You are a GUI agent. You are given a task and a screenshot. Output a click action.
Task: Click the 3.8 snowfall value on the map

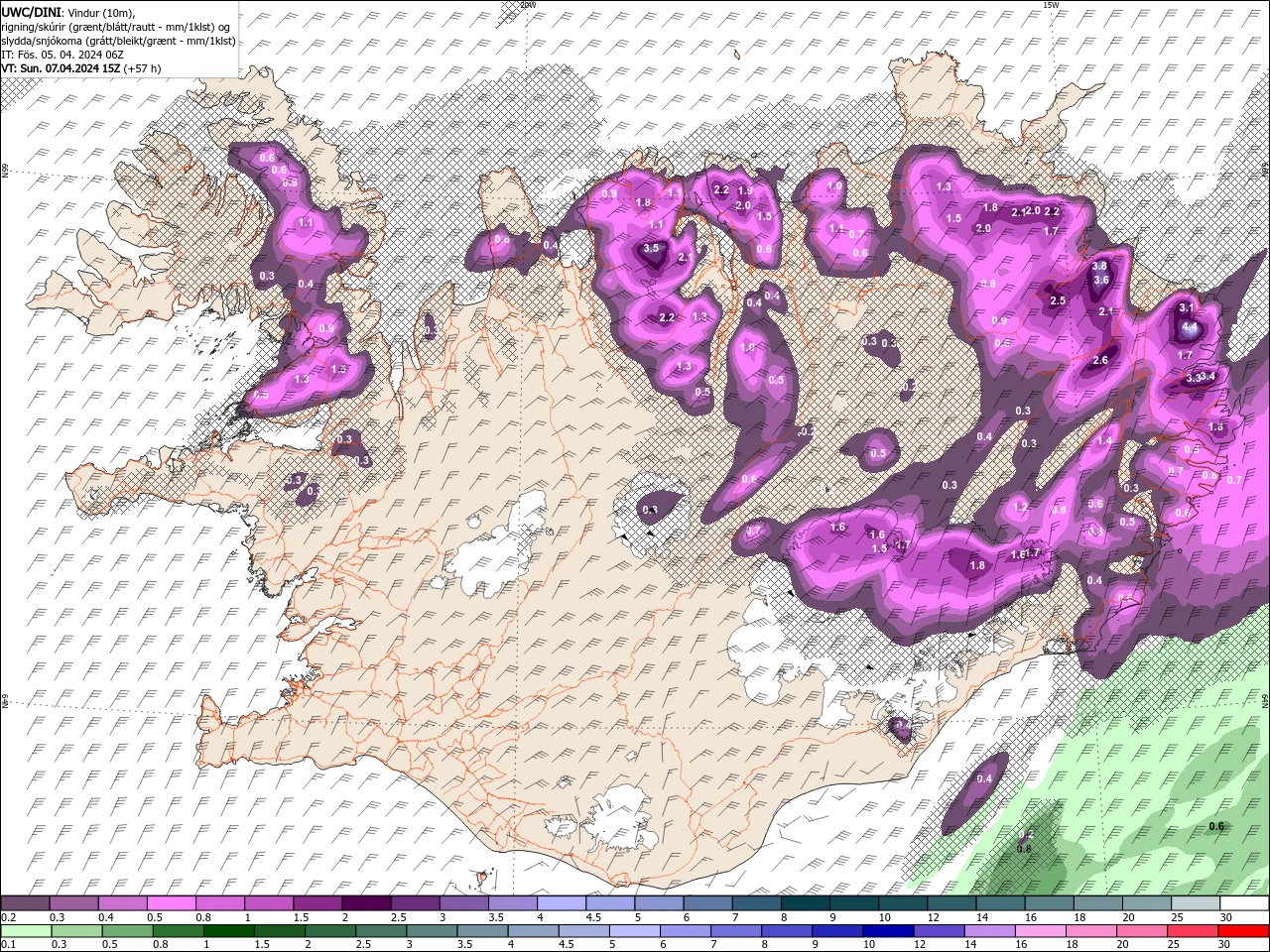point(1099,267)
